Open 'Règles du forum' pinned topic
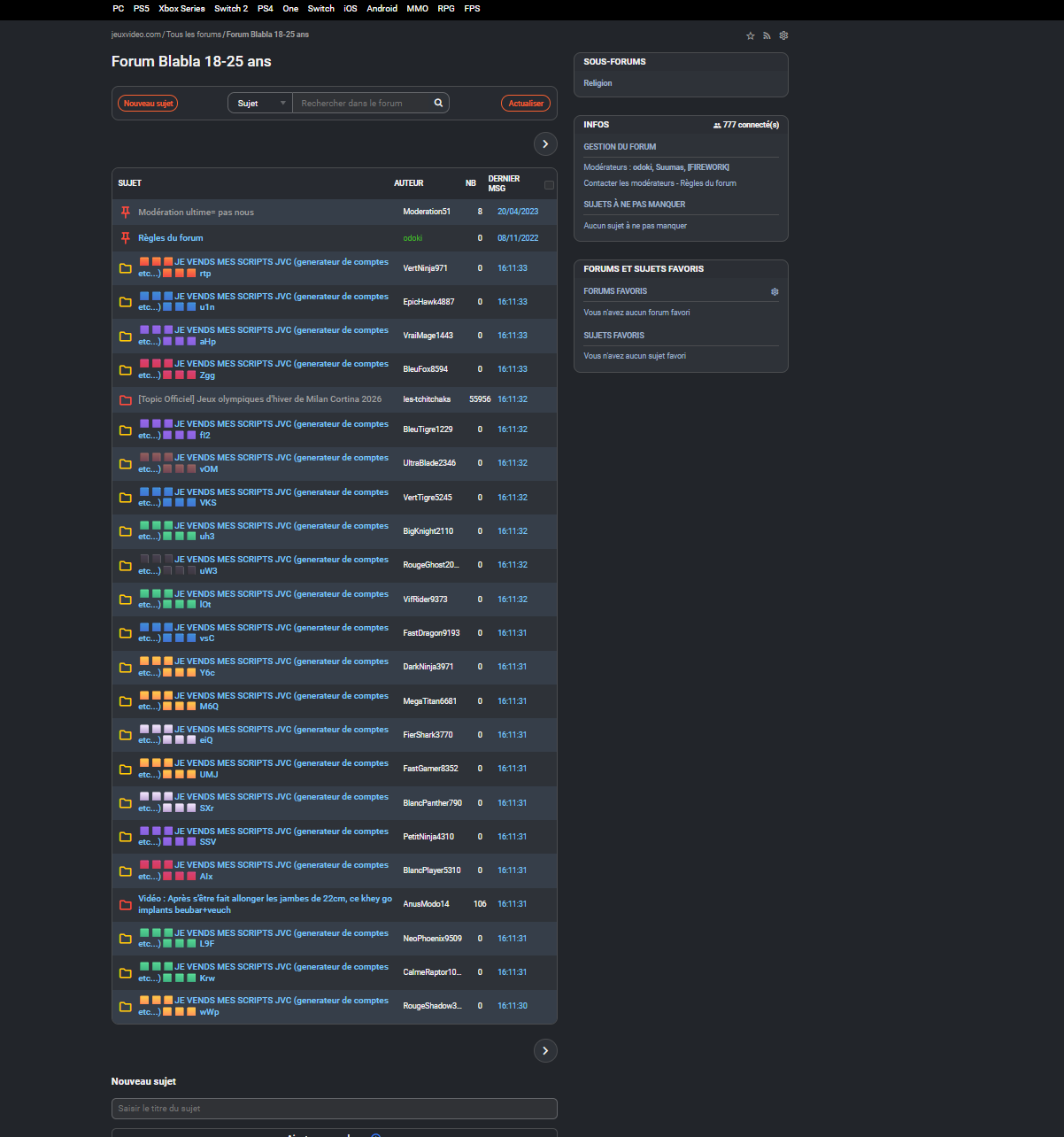 [171, 238]
